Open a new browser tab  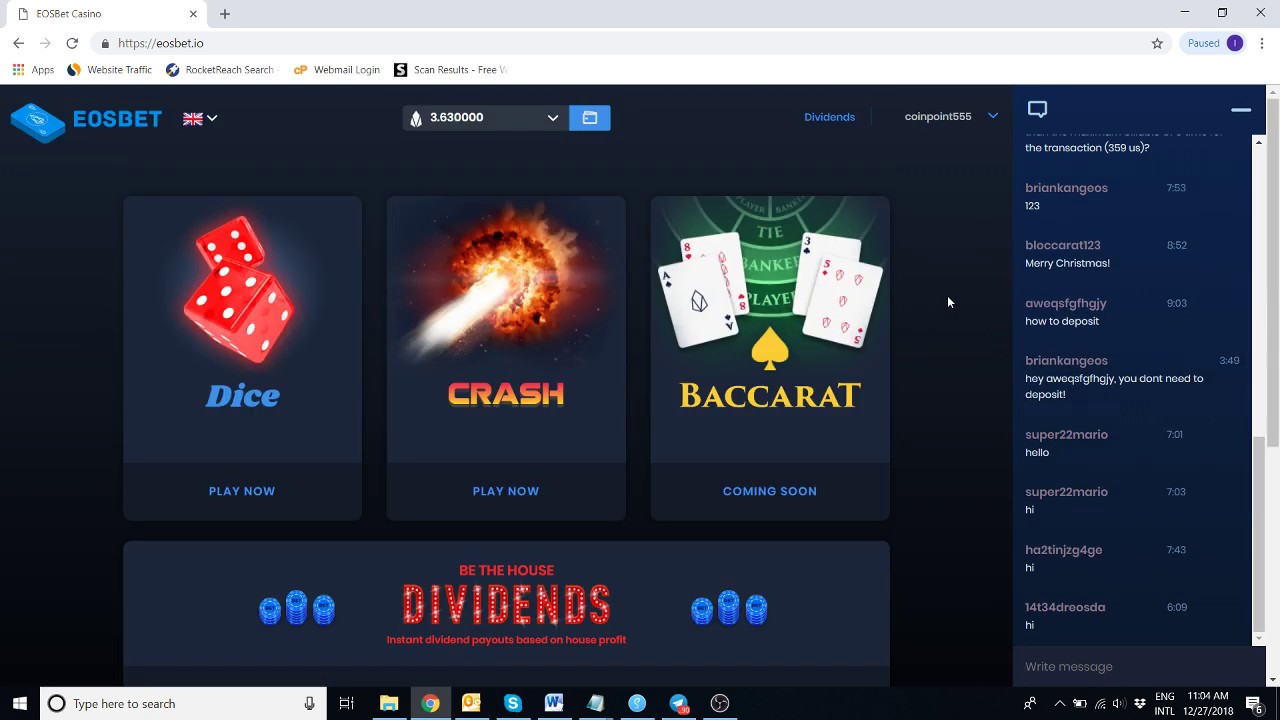click(x=225, y=14)
